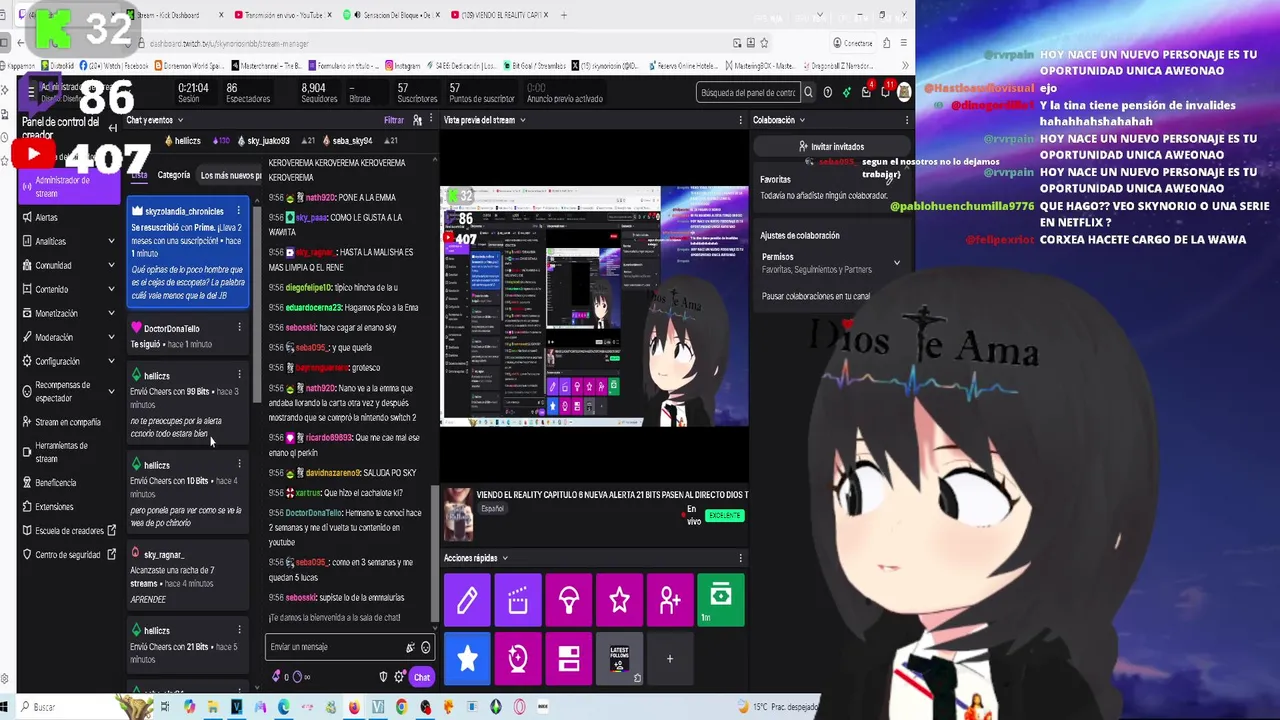The image size is (1280, 720).
Task: Click Conectarse button in browser toolbar
Action: (853, 43)
